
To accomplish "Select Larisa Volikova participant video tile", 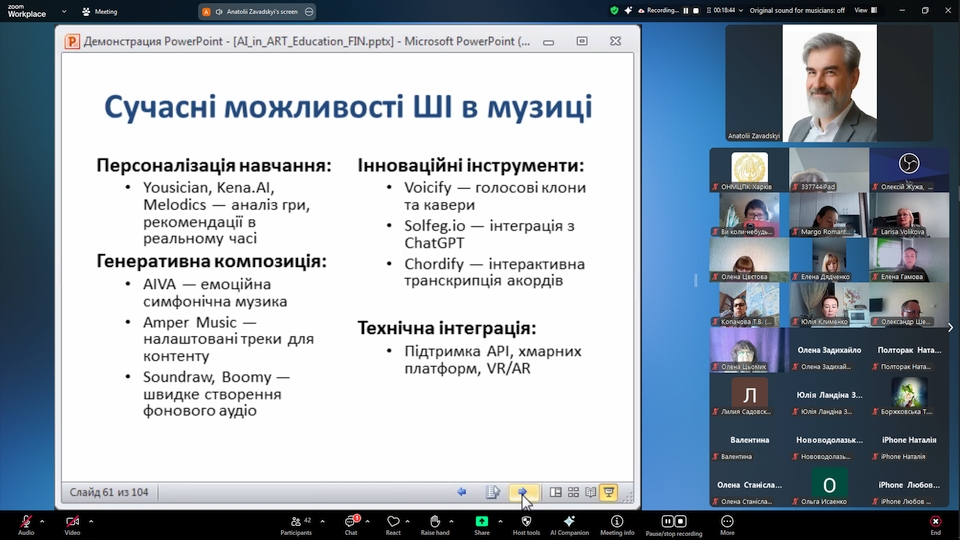I will click(909, 214).
